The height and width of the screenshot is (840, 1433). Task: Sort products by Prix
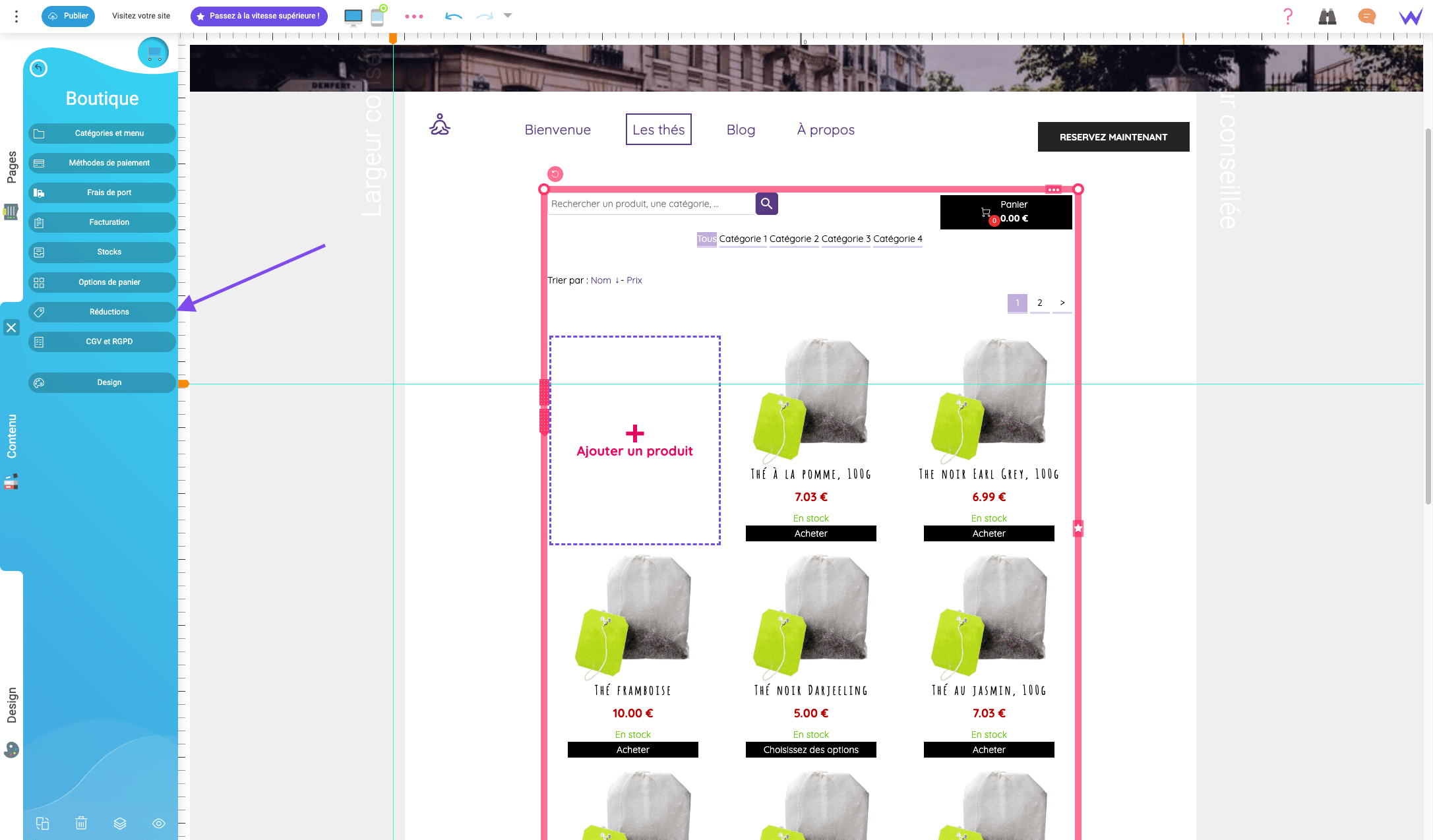coord(634,280)
